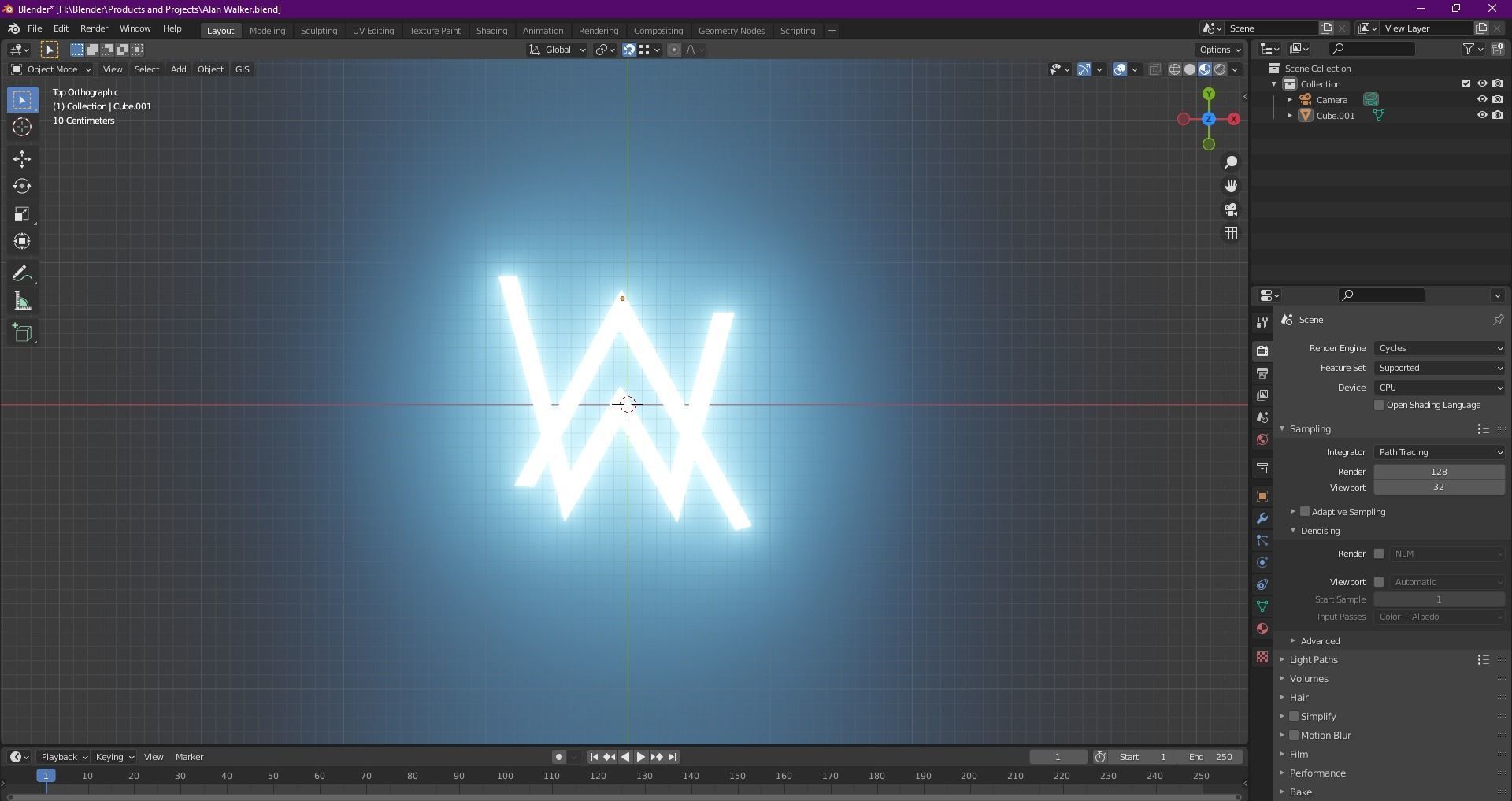
Task: Open the Modifier properties wrench tab
Action: pos(1262,518)
